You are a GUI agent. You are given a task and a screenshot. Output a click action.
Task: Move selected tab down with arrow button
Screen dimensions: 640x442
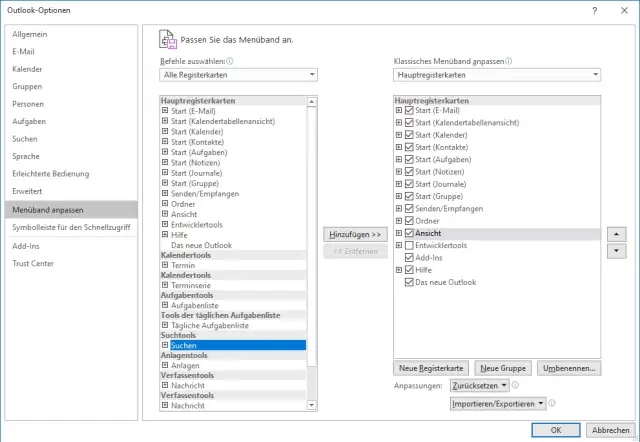[x=616, y=251]
